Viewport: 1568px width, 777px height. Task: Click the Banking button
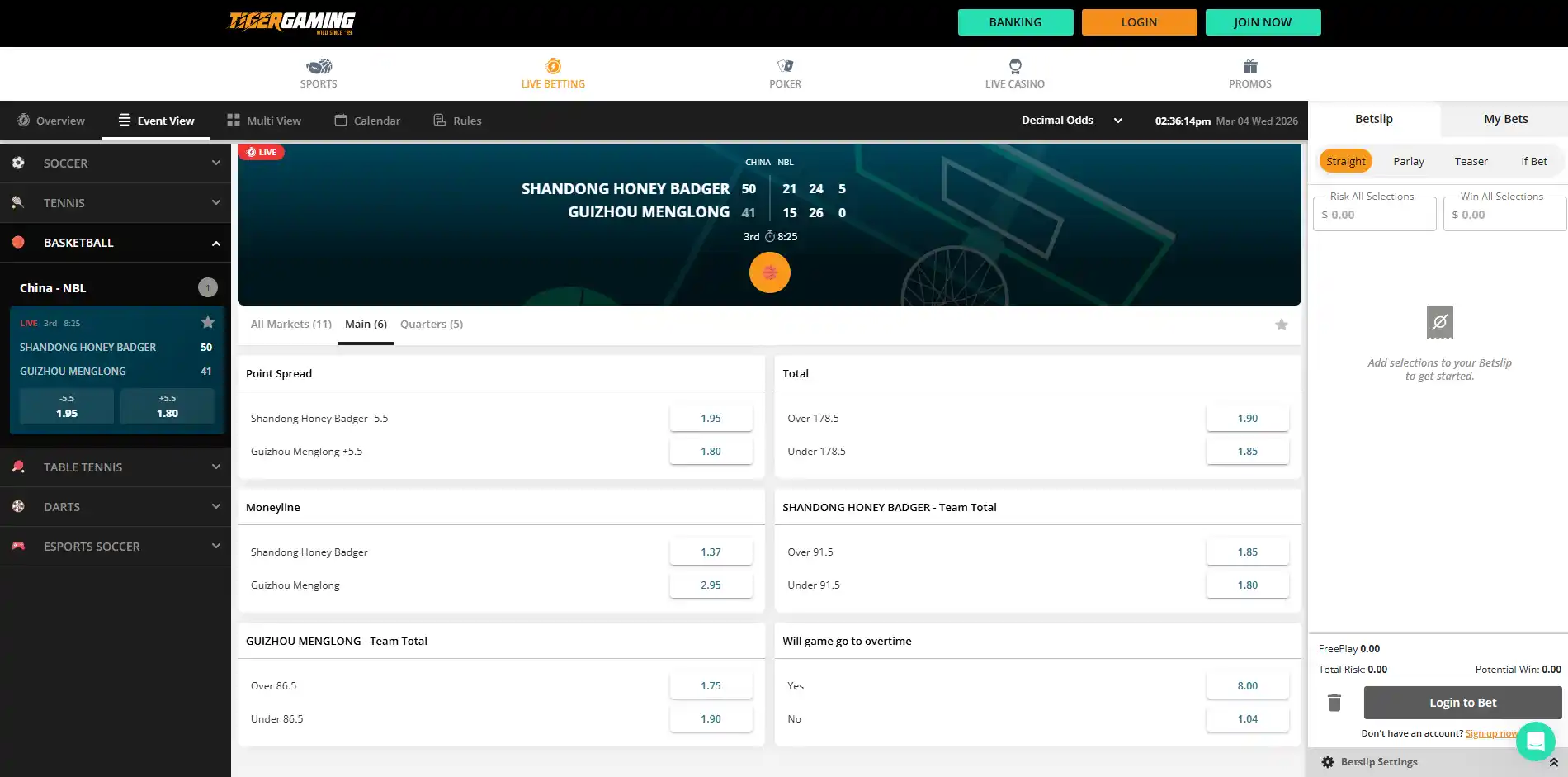pos(1015,22)
